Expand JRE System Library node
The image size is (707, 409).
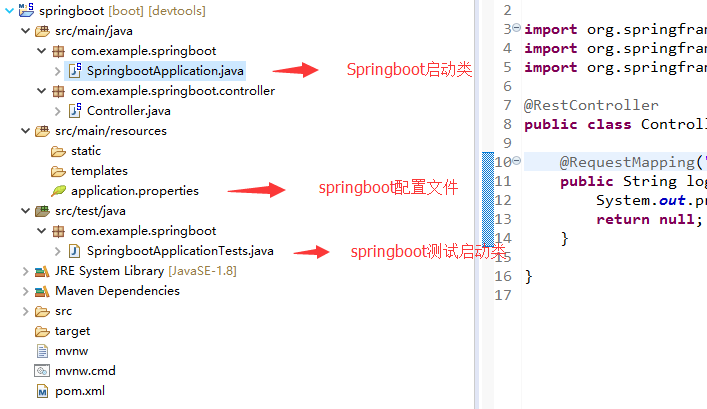coord(25,271)
